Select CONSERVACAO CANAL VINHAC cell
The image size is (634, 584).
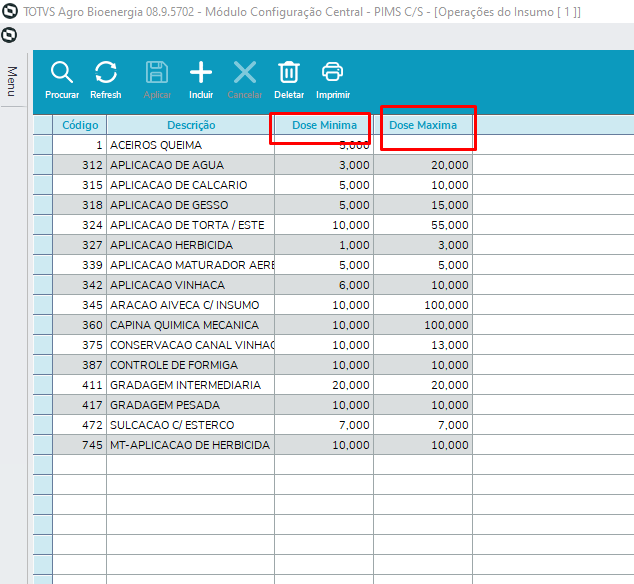(190, 345)
